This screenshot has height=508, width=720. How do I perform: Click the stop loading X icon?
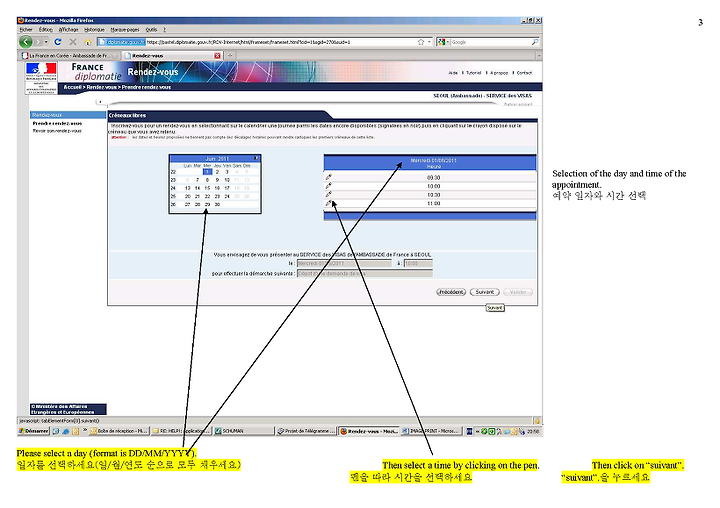coord(73,42)
